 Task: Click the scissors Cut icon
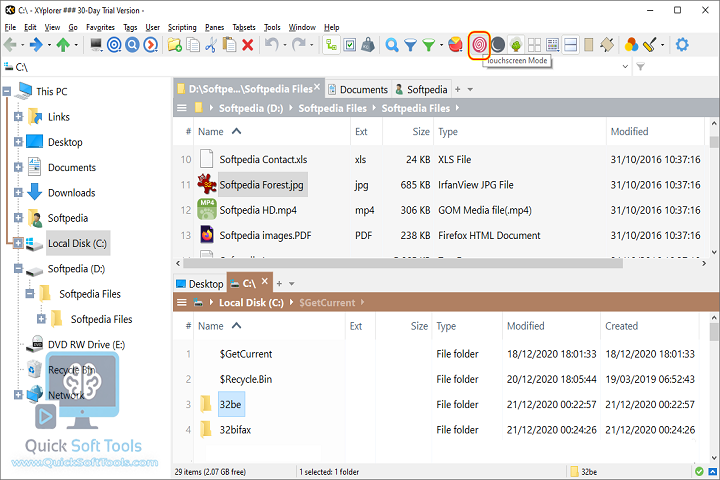[211, 45]
